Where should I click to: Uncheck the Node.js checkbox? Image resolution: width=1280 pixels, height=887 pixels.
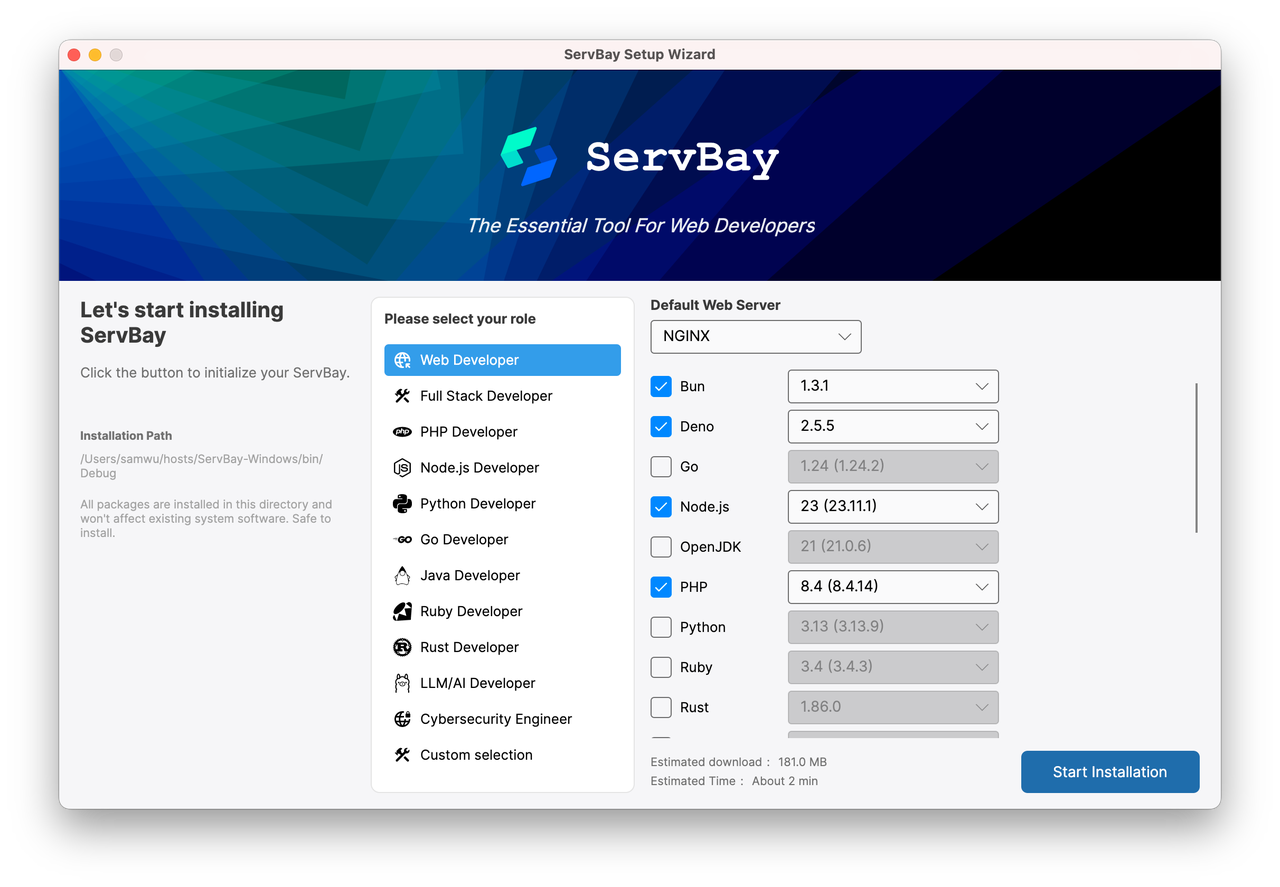click(x=661, y=506)
